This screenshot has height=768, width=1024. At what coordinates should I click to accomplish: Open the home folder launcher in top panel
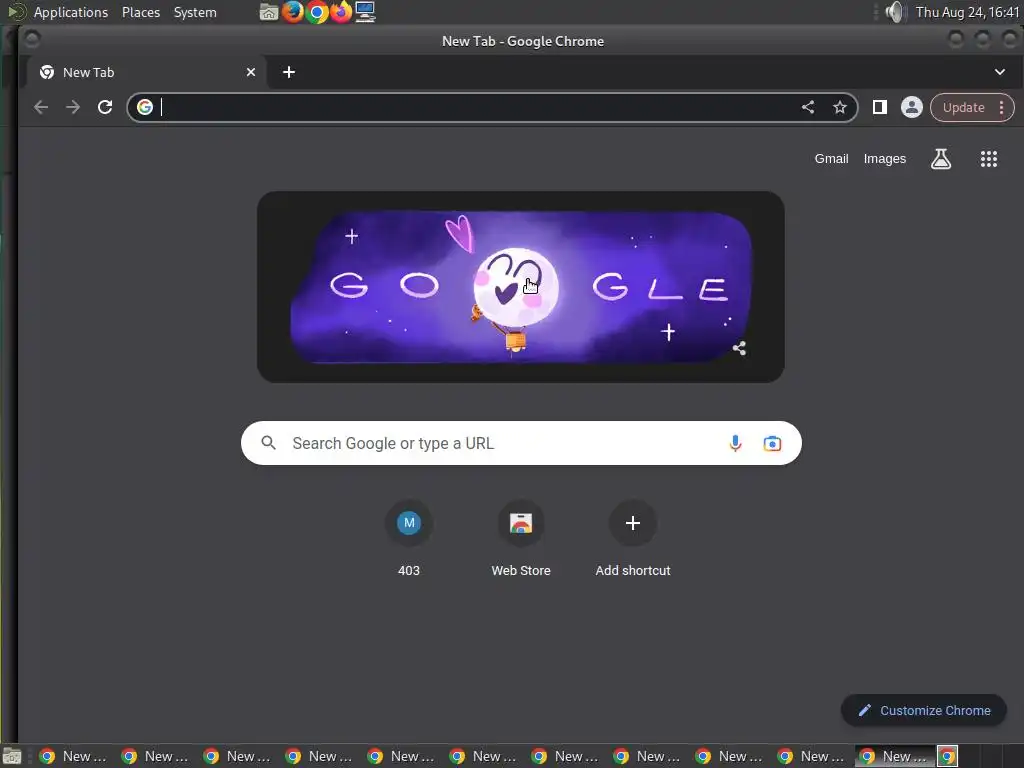tap(268, 12)
